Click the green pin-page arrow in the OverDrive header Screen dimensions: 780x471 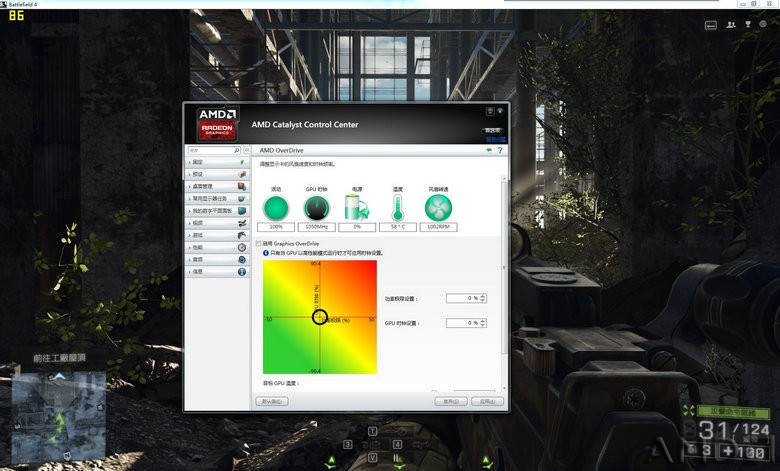coord(488,150)
